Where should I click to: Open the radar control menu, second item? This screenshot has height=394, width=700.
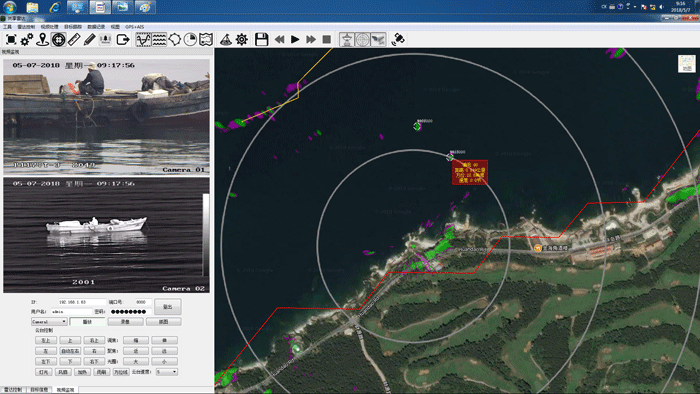(26, 27)
